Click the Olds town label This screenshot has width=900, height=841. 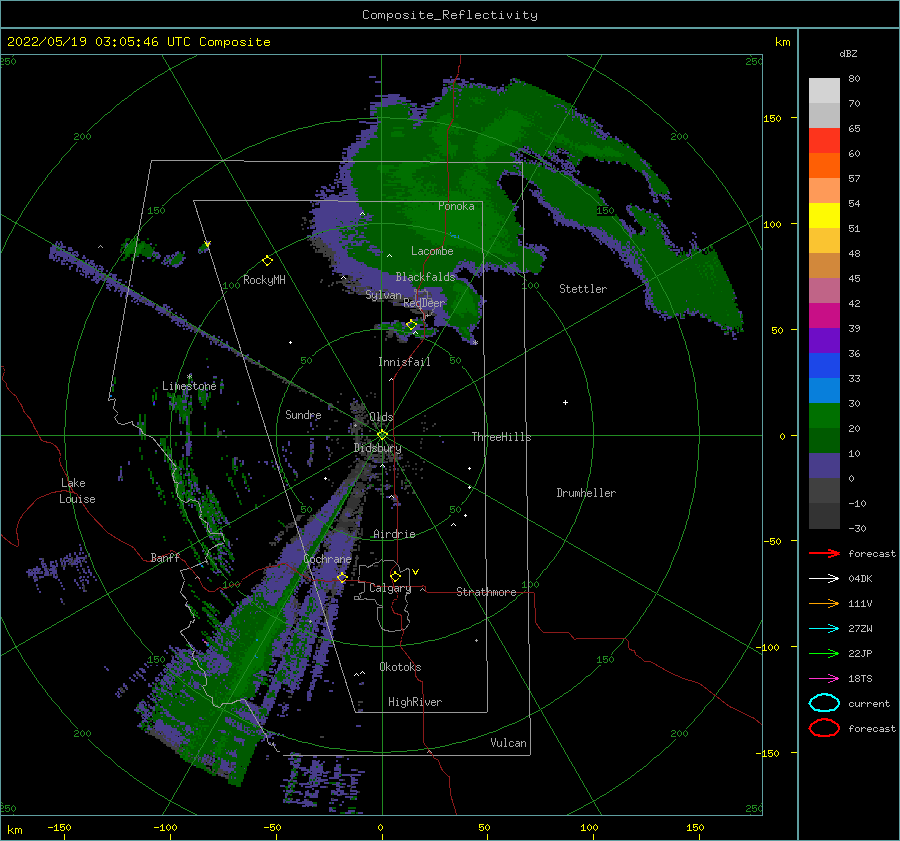pyautogui.click(x=381, y=417)
